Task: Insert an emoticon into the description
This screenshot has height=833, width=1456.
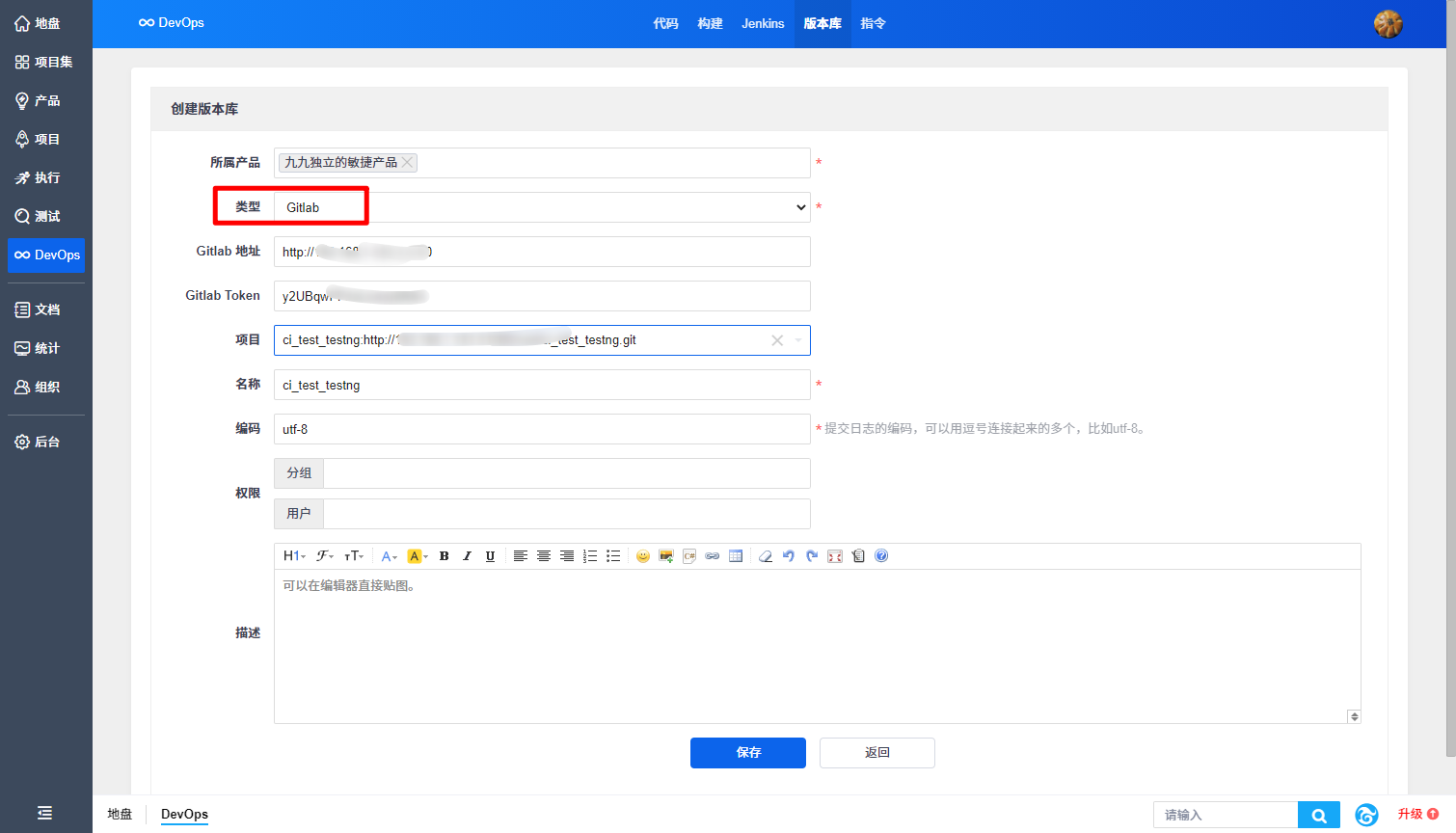Action: point(643,556)
